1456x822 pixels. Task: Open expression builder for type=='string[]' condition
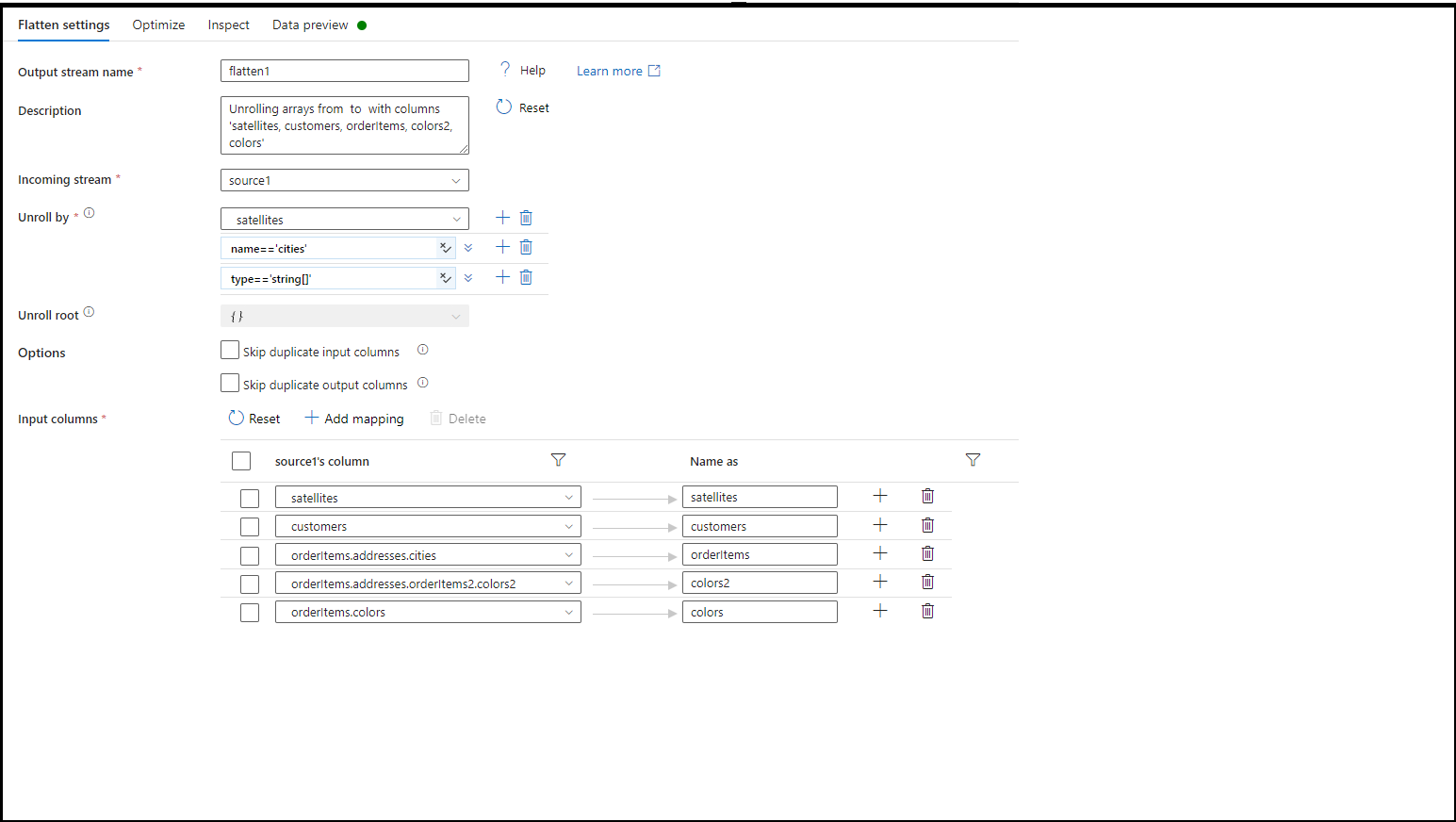tap(445, 277)
